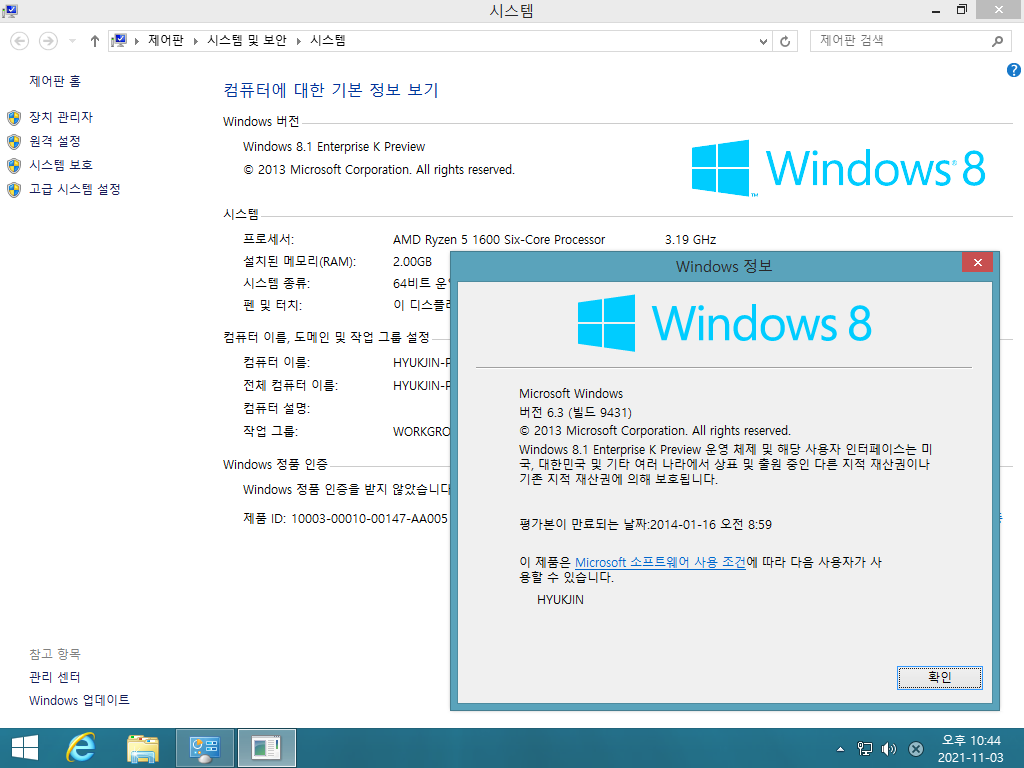Select 시스템 breadcrumb in address bar
1024x768 pixels.
pos(328,40)
